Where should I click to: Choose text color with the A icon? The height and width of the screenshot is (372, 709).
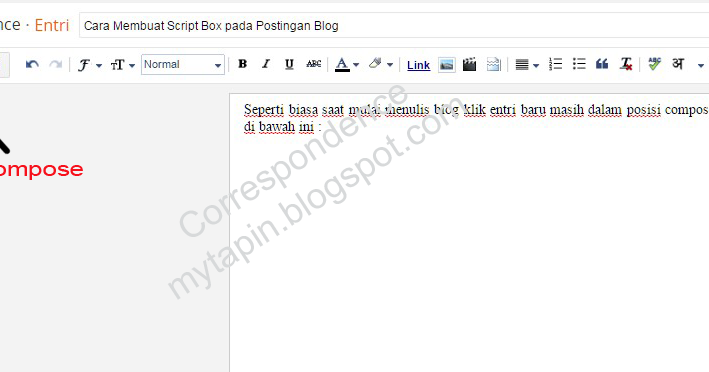pyautogui.click(x=342, y=65)
